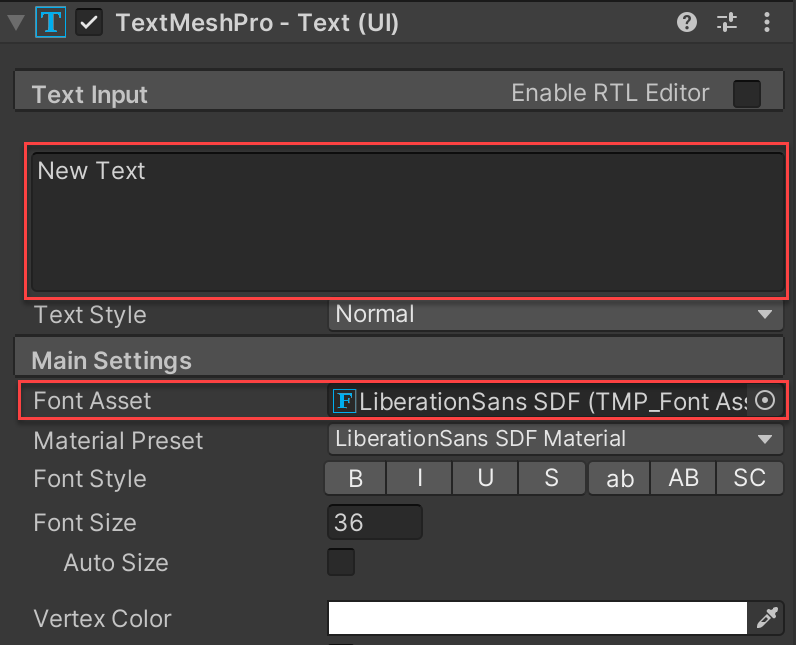Click the Vertex Color eyedropper icon

click(x=767, y=619)
